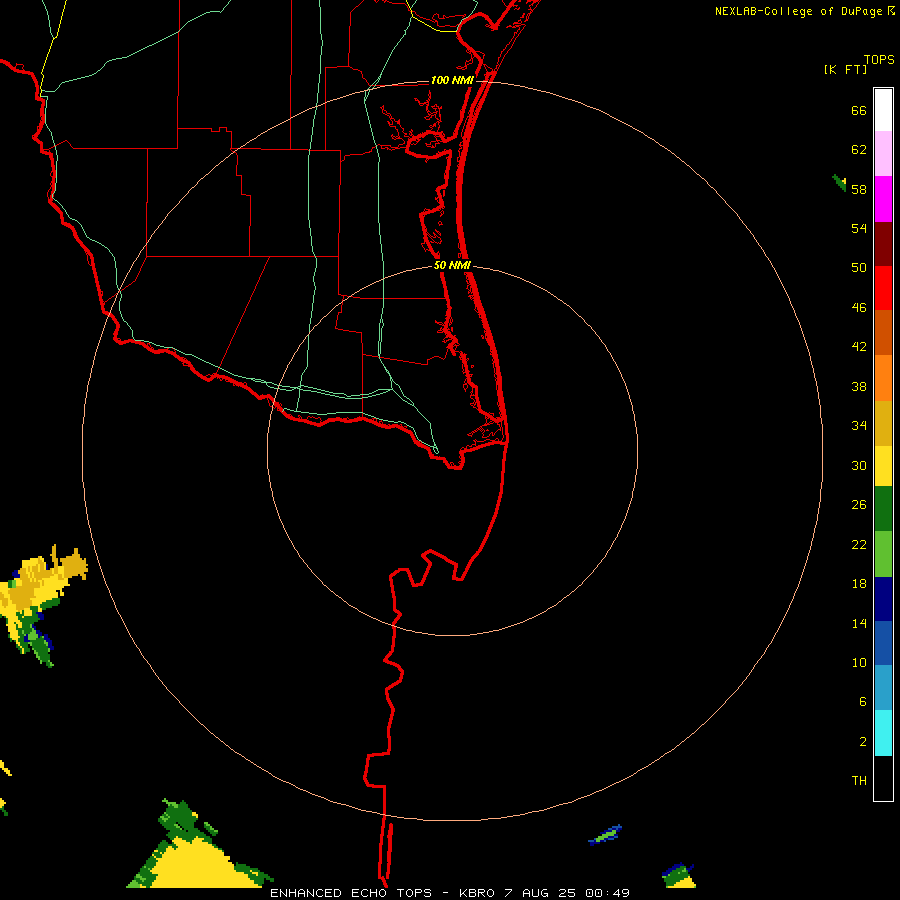Screen dimensions: 900x900
Task: Click the TOPS legend title
Action: (879, 60)
